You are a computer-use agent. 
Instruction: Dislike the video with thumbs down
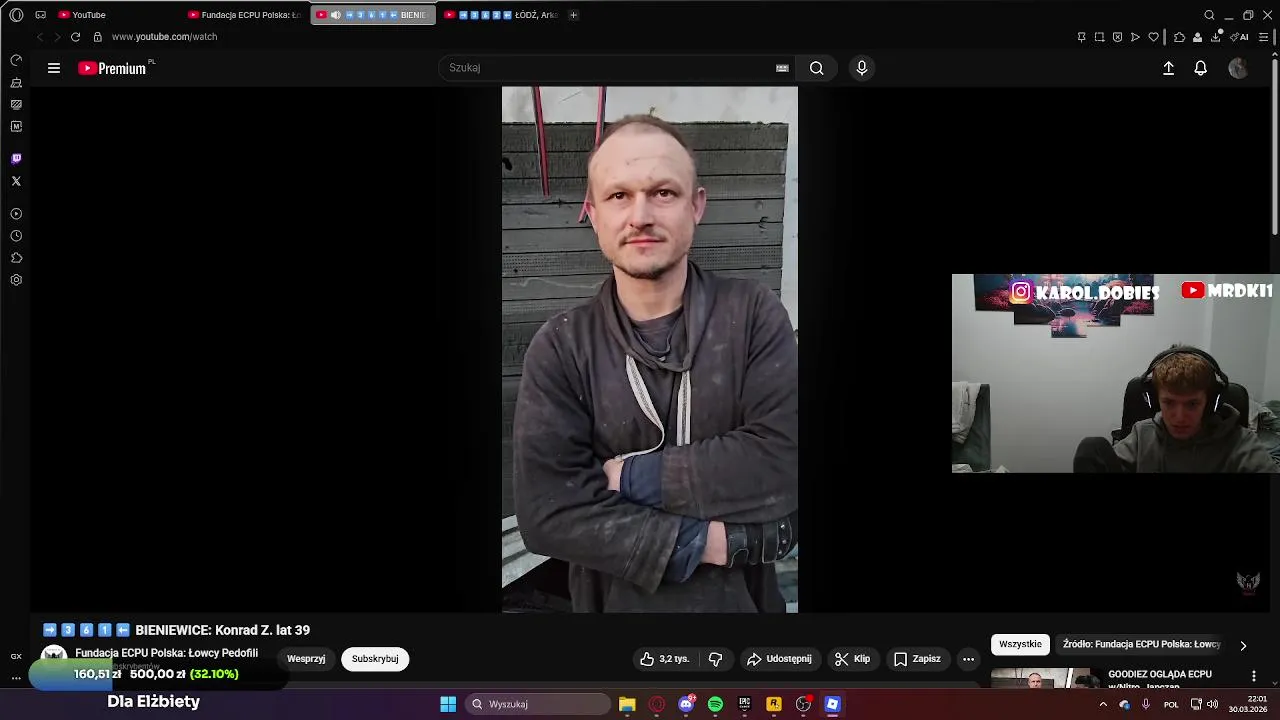tap(715, 659)
